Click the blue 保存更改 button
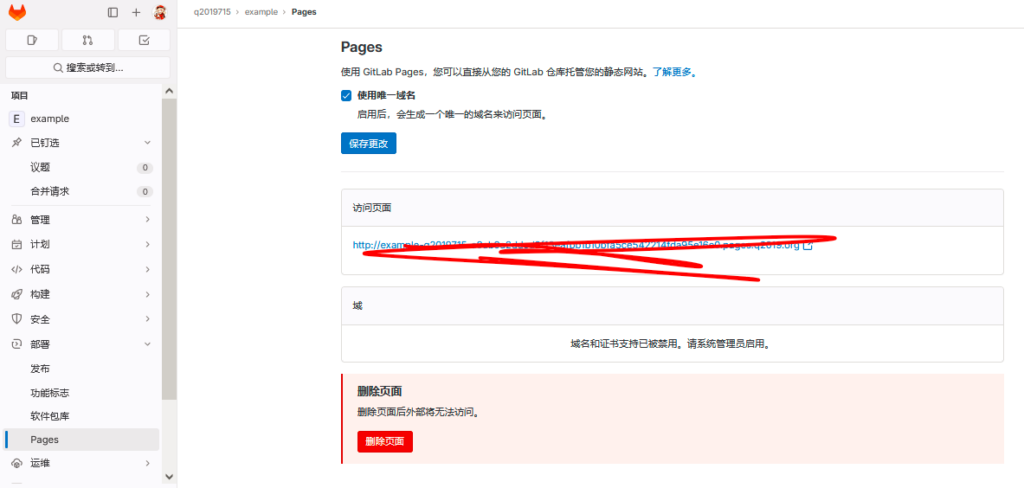Viewport: 1024px width, 488px height. click(x=368, y=143)
